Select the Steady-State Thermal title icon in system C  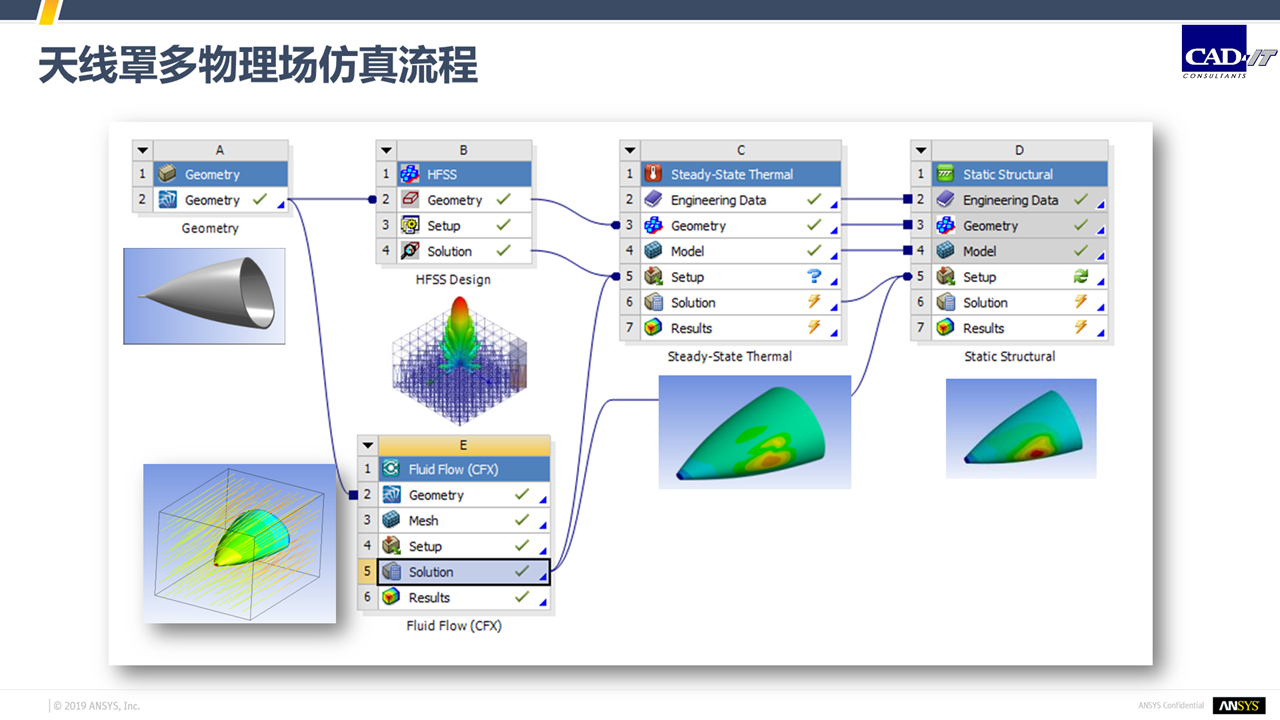click(x=653, y=174)
